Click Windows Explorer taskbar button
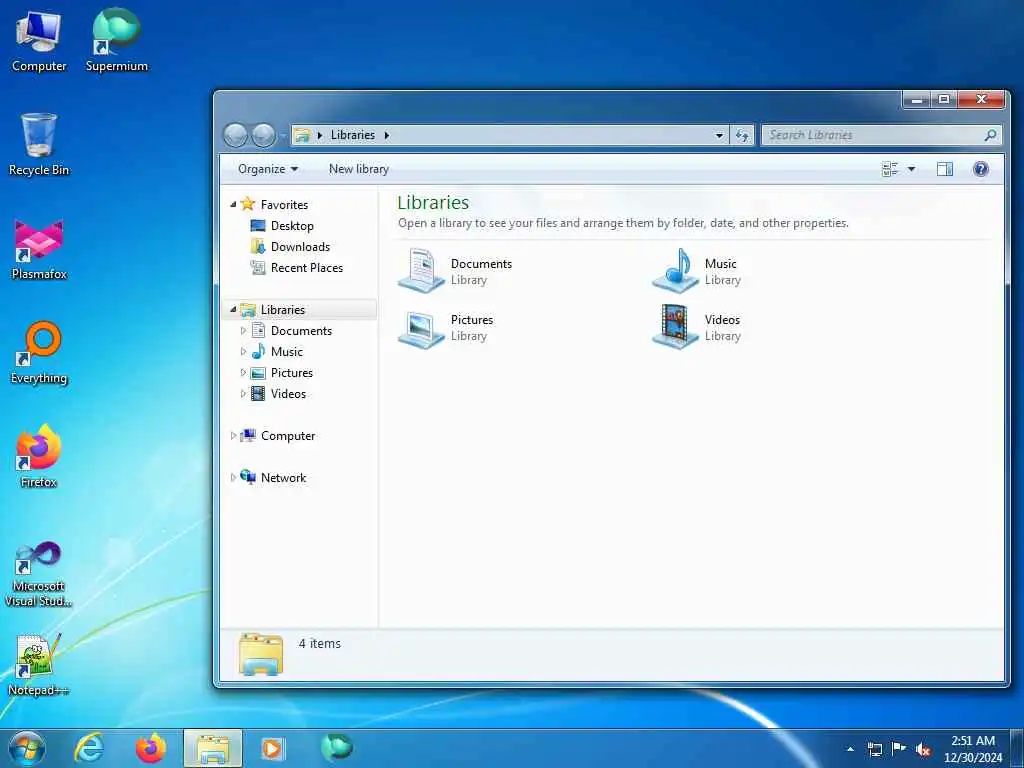 pyautogui.click(x=213, y=748)
